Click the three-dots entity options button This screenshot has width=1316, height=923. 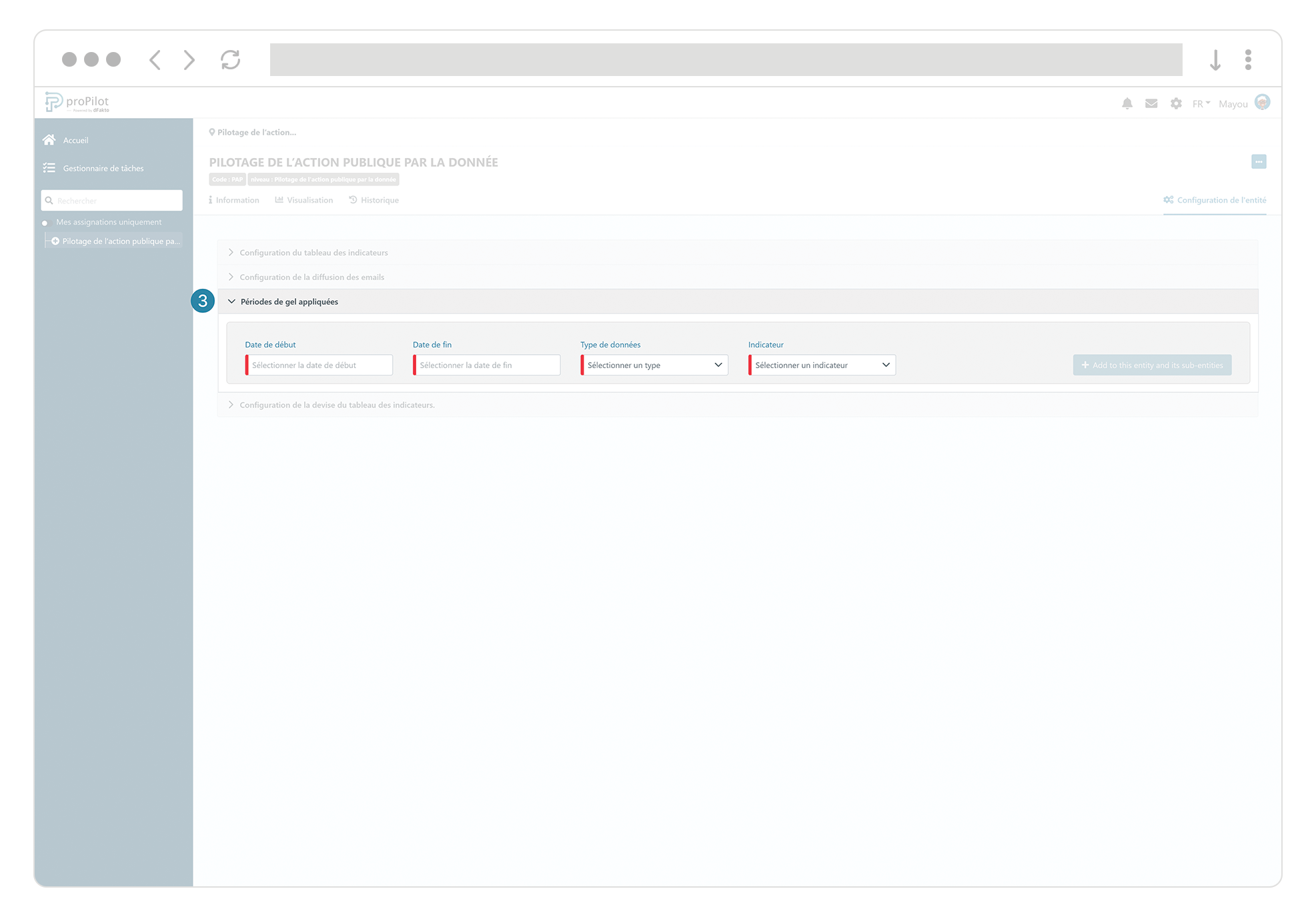[1259, 161]
